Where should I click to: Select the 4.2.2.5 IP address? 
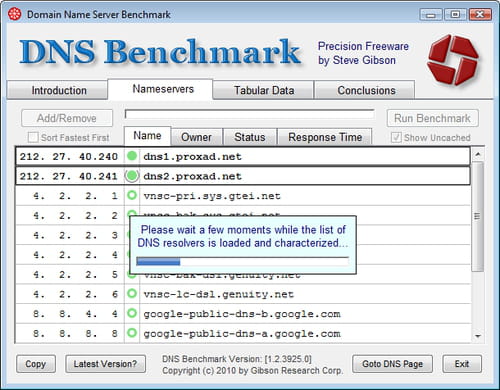[75, 275]
